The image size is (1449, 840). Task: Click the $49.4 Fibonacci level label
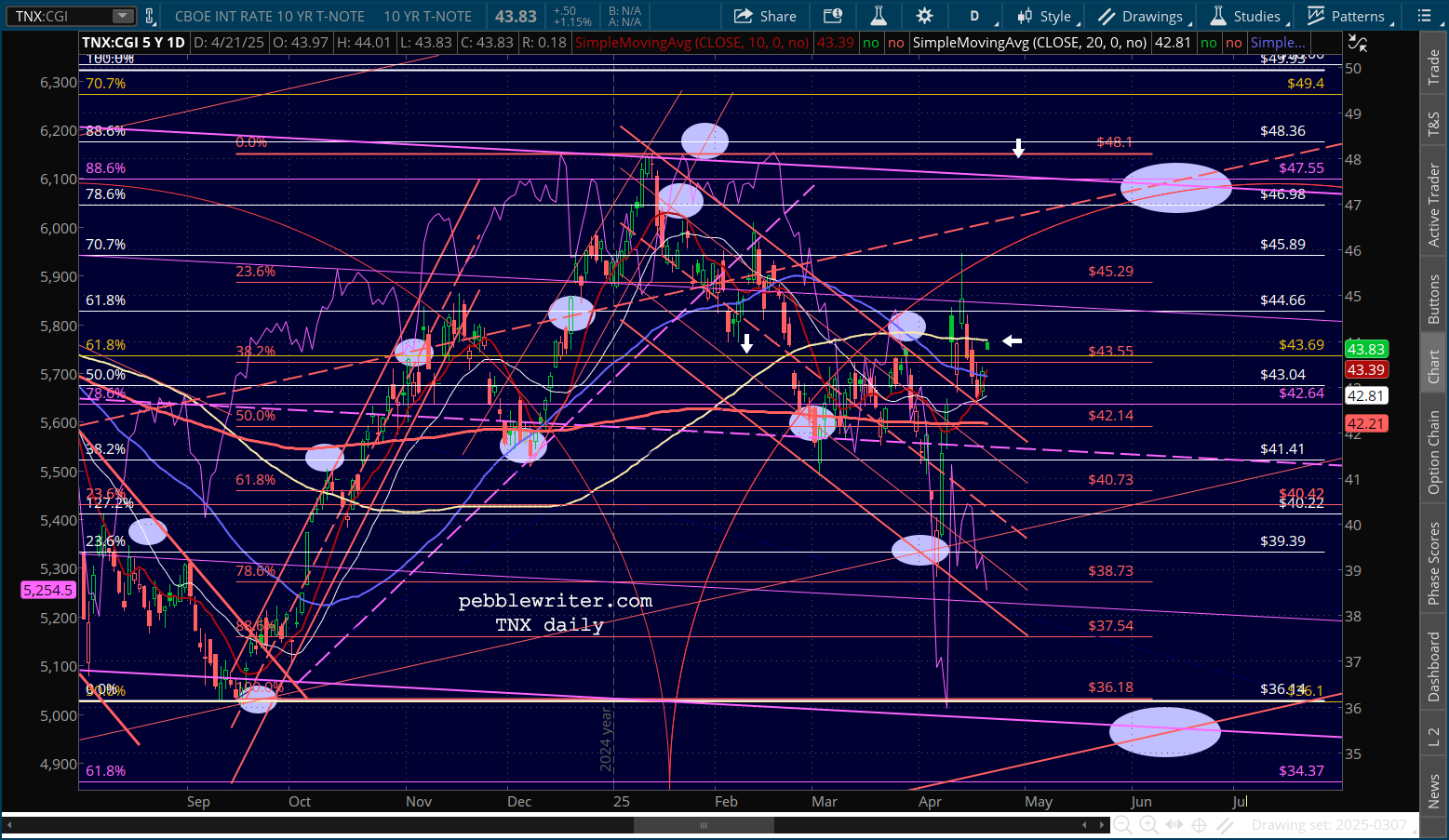click(x=1306, y=84)
